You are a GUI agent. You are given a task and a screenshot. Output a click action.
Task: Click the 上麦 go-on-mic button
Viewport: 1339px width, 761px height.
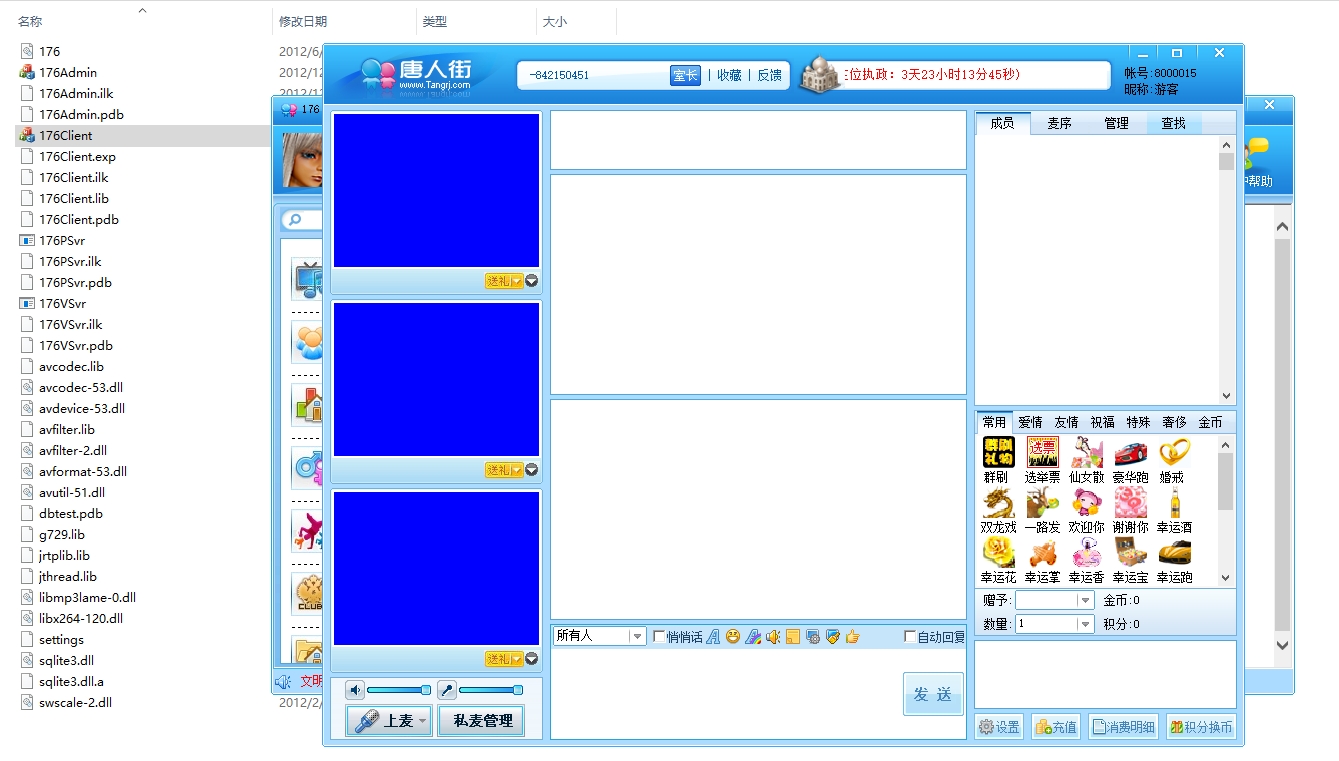click(x=389, y=720)
